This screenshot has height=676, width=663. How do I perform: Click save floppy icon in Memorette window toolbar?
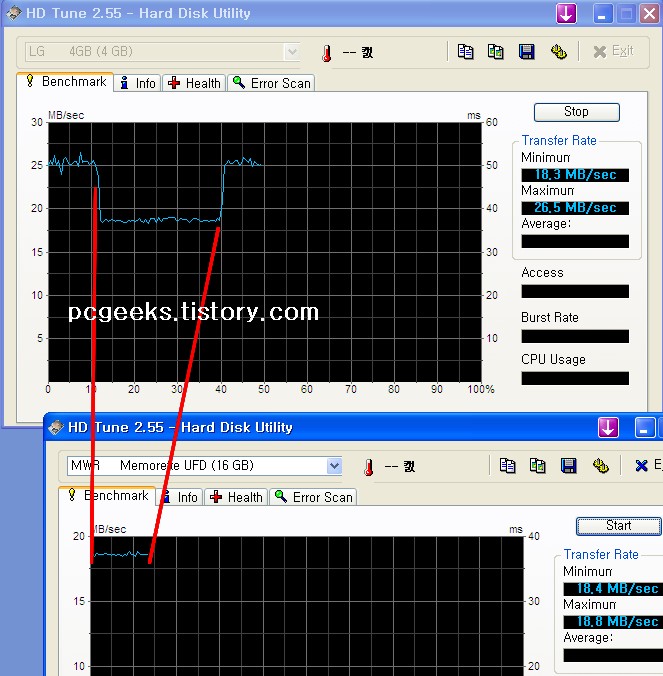pos(569,466)
